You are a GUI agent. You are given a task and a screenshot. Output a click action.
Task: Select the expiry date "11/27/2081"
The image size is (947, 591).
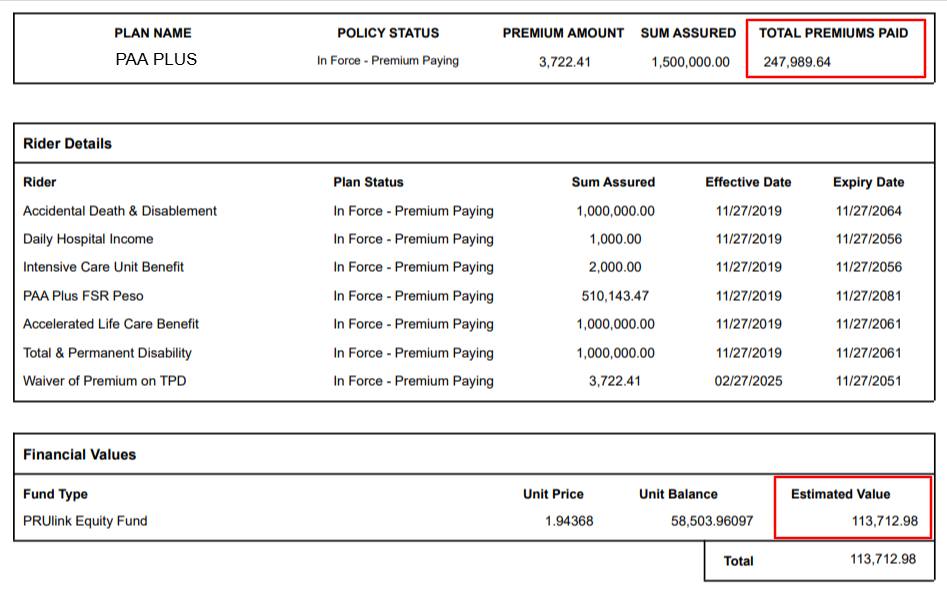[868, 296]
